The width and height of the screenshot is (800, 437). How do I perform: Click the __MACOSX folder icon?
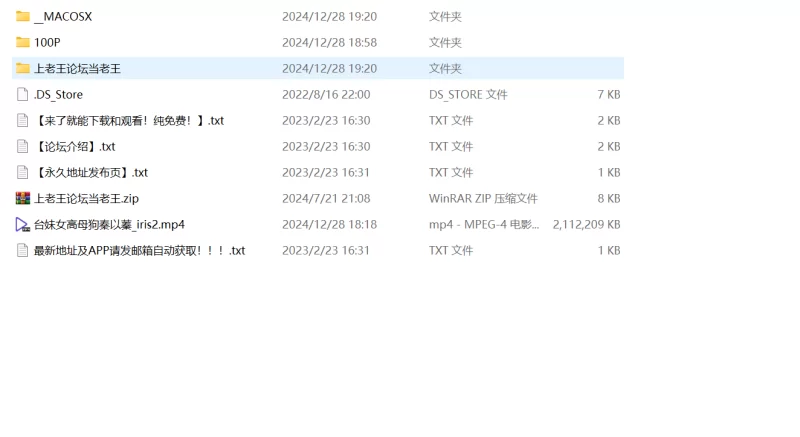pyautogui.click(x=22, y=16)
